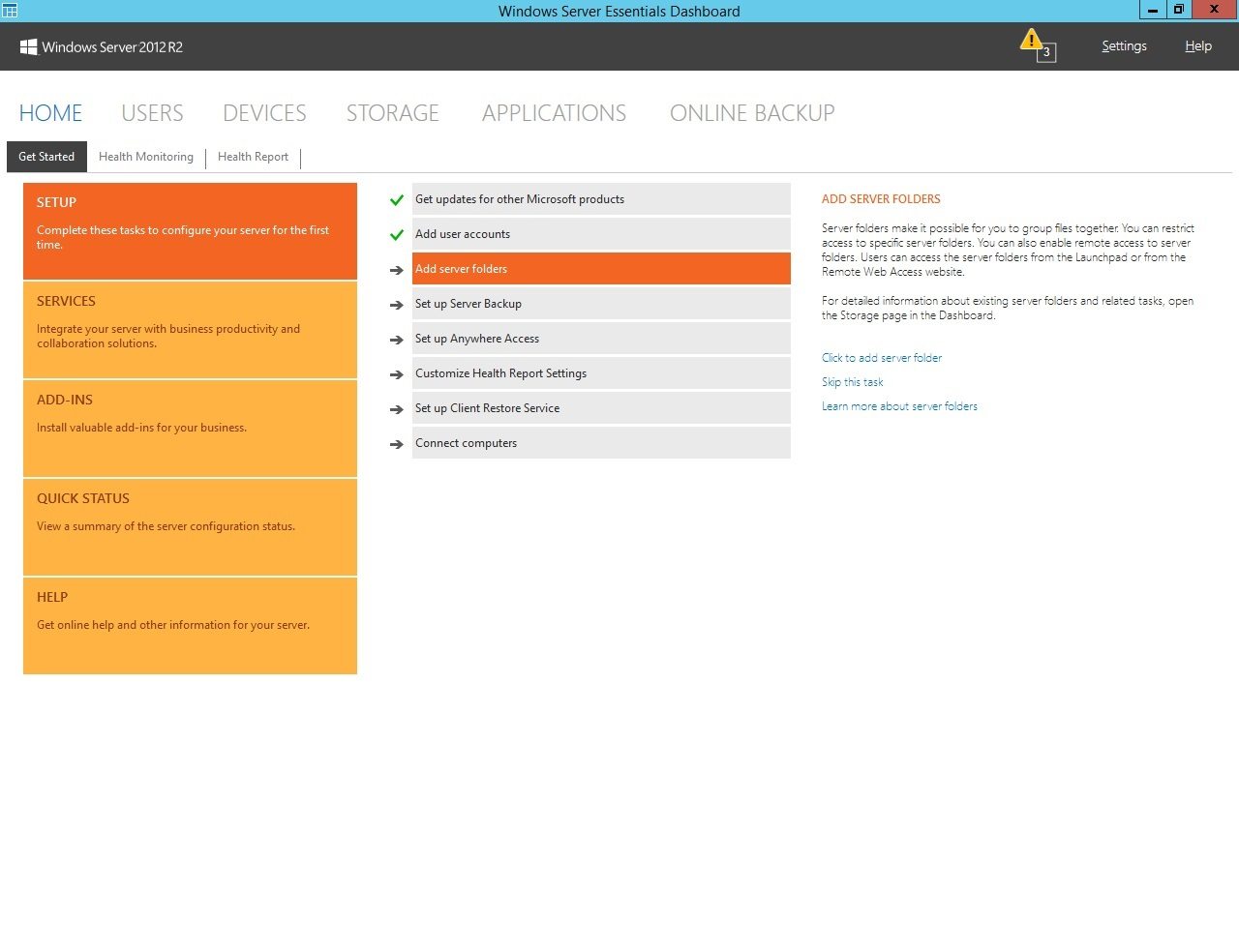Click the arrow icon beside Connect computers

tap(397, 444)
